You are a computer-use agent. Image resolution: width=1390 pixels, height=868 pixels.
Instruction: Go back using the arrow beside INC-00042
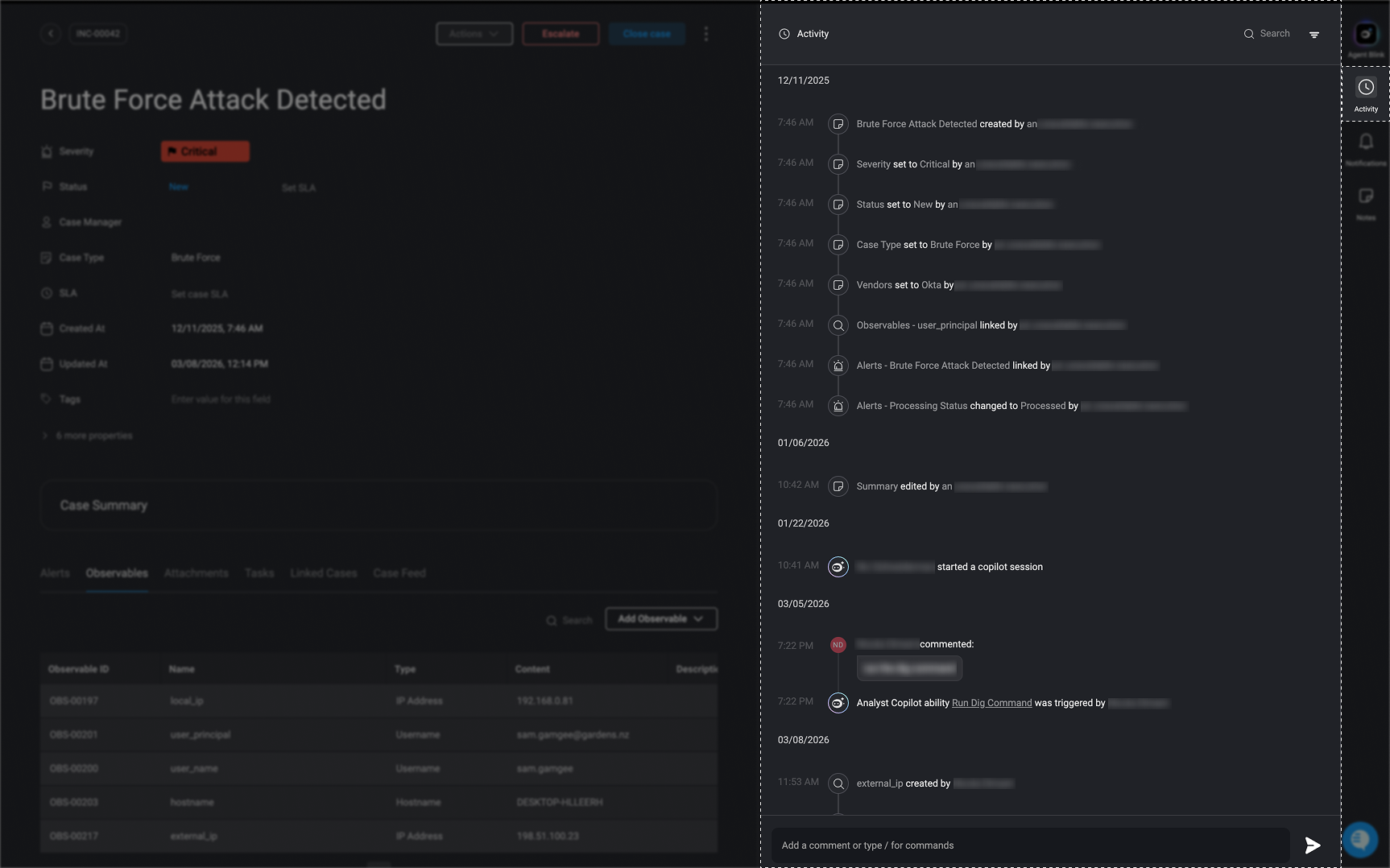click(x=51, y=34)
